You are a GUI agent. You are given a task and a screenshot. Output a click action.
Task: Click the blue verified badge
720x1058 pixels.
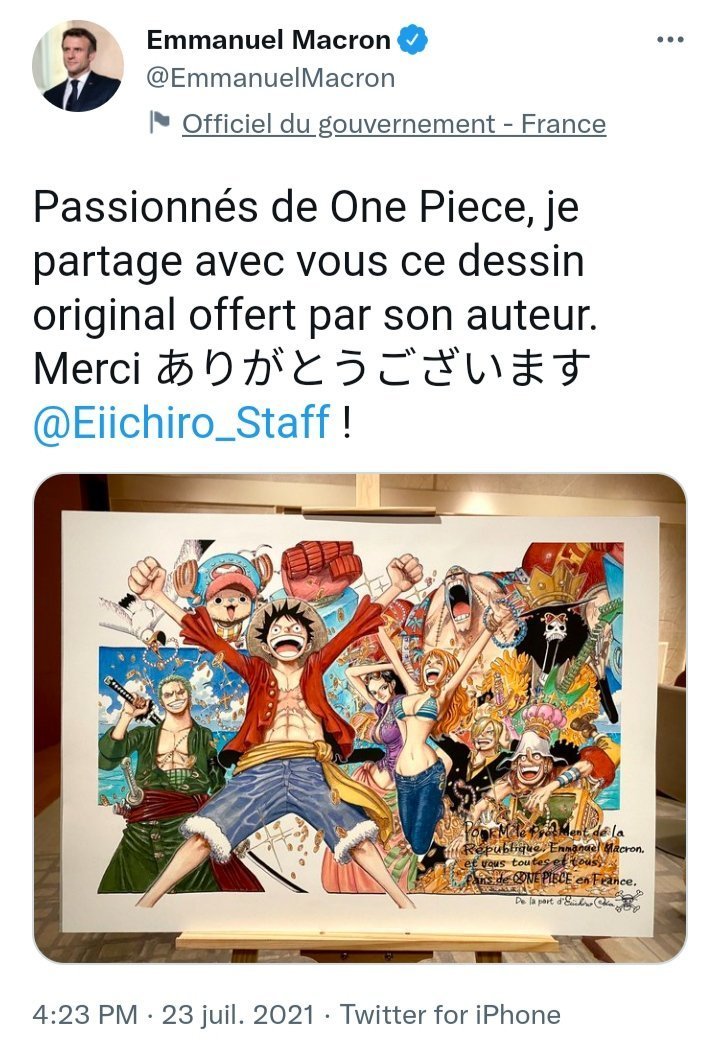pyautogui.click(x=412, y=40)
